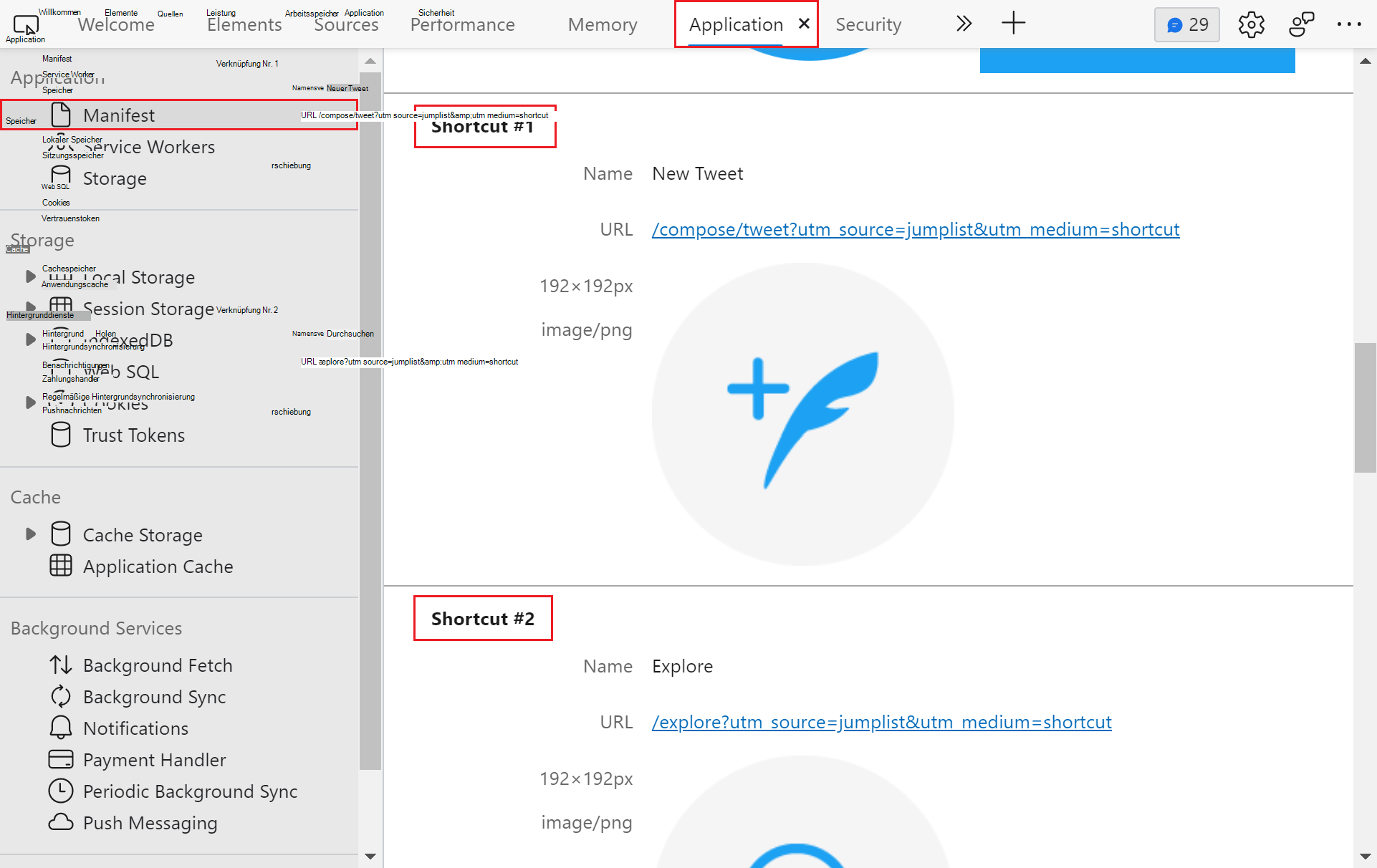
Task: Switch to the Sources tab
Action: pos(346,24)
